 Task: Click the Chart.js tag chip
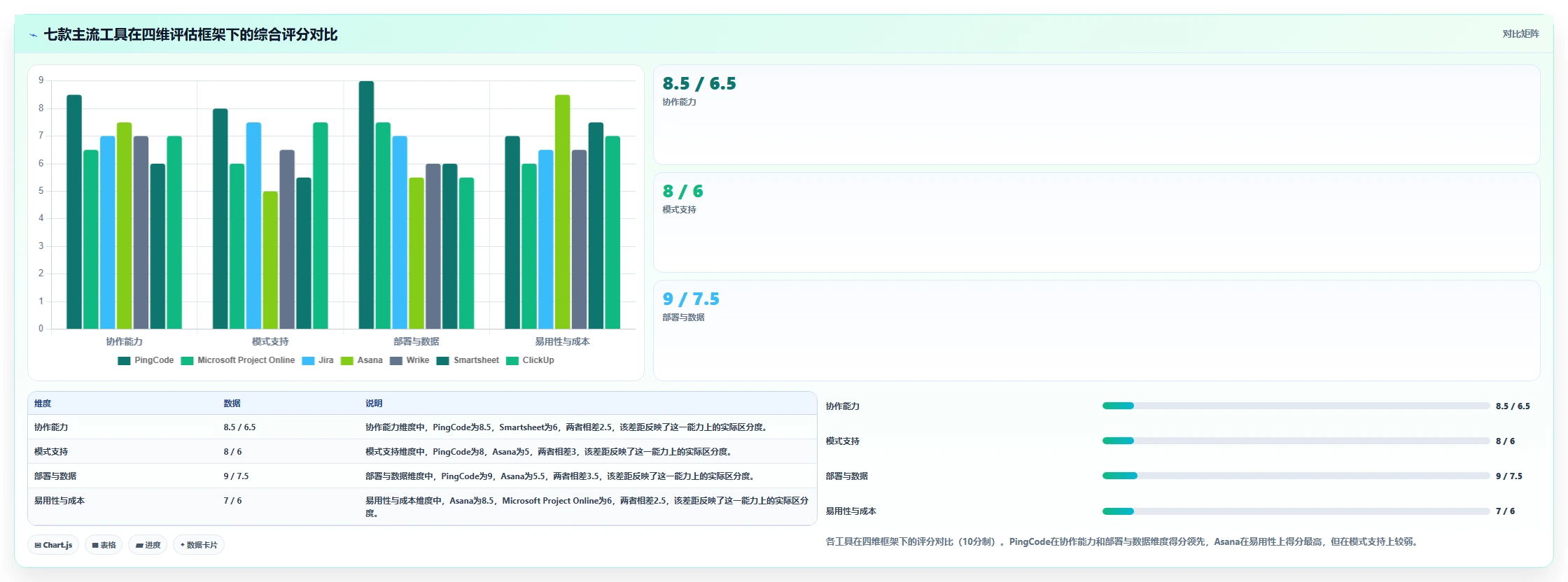[53, 545]
